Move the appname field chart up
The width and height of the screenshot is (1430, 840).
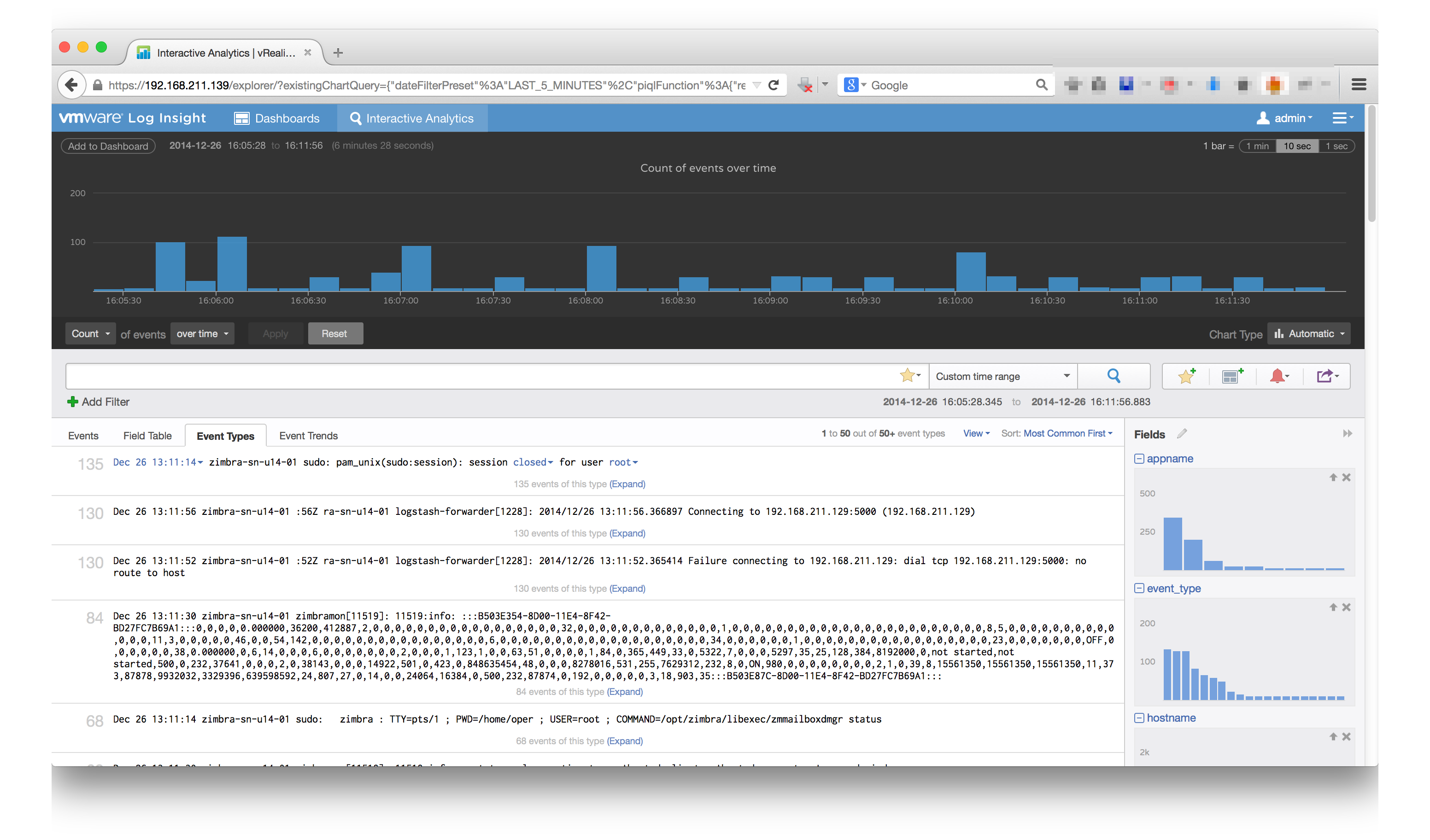pos(1333,478)
